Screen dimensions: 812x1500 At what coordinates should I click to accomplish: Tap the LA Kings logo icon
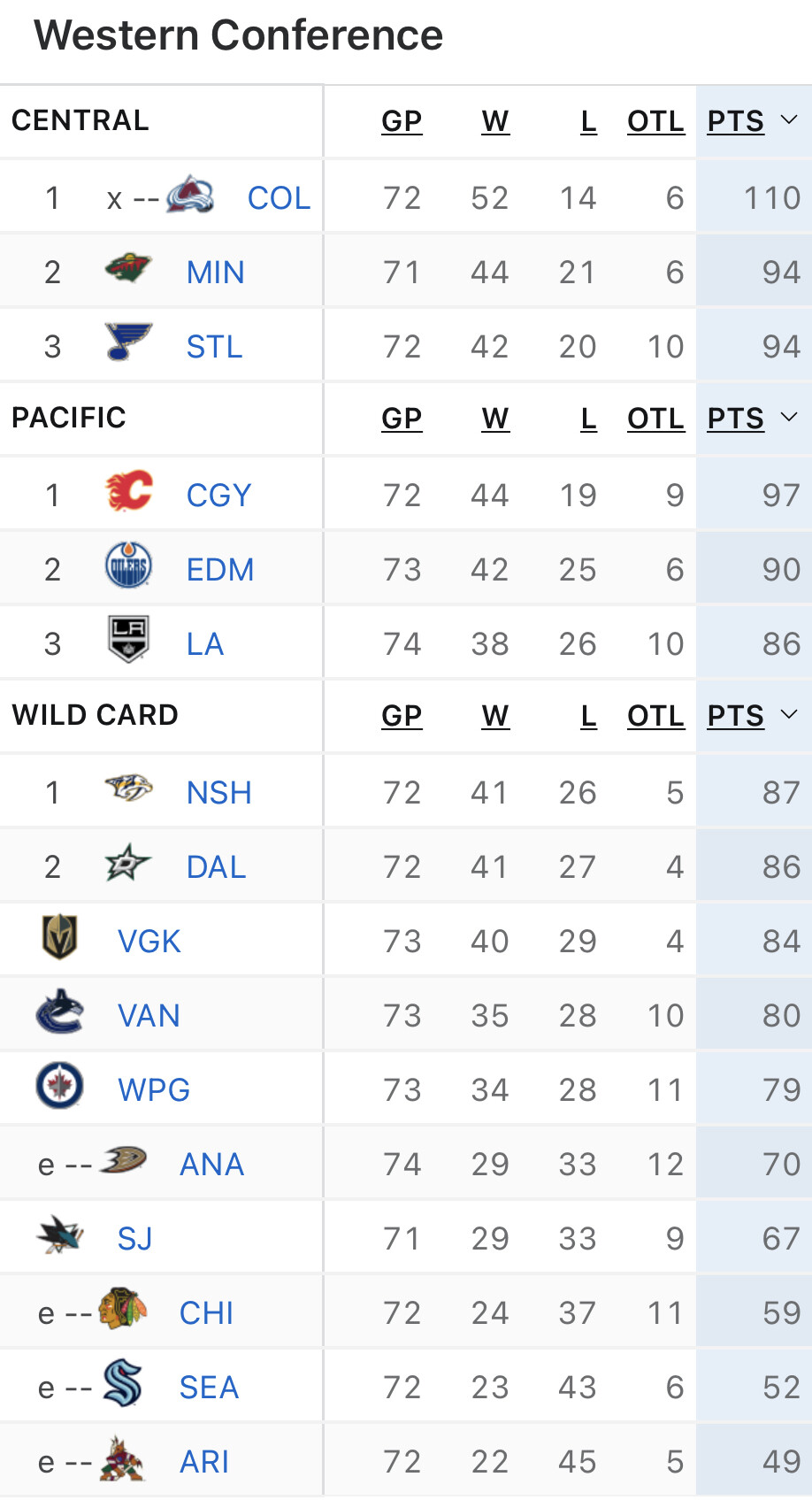(128, 642)
